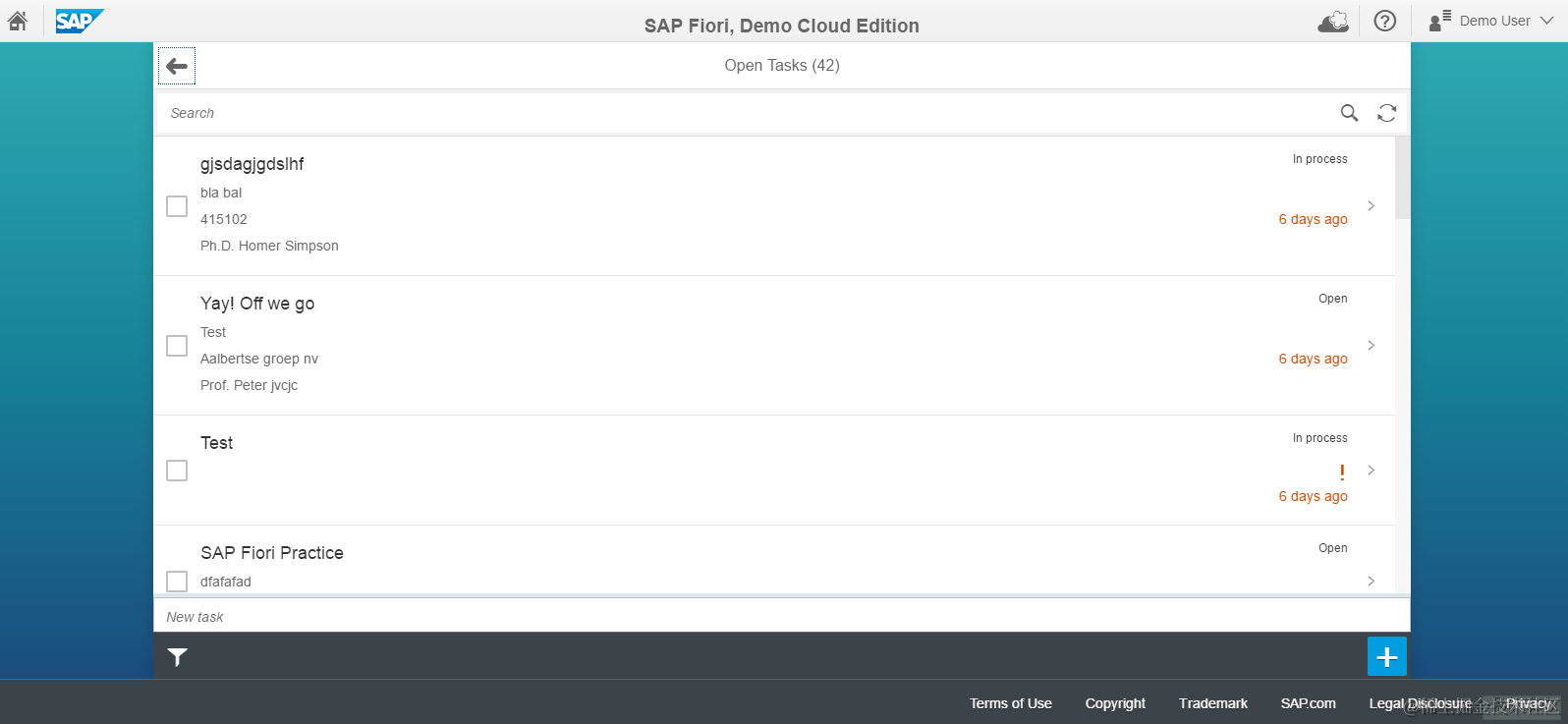Click the task list scrollbar
1568x724 pixels.
tap(1403, 178)
